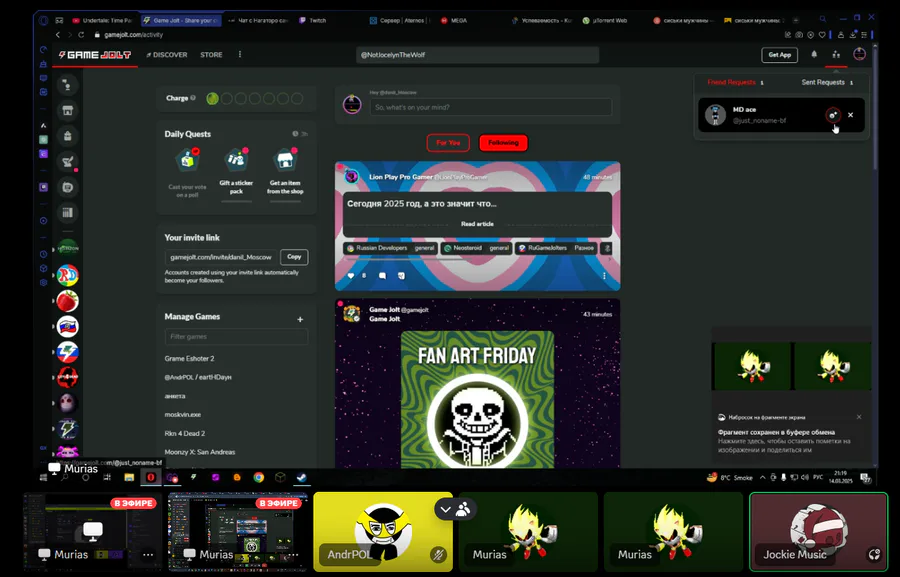Place a sticker on Lion Play Pro Gamer post

(x=401, y=276)
